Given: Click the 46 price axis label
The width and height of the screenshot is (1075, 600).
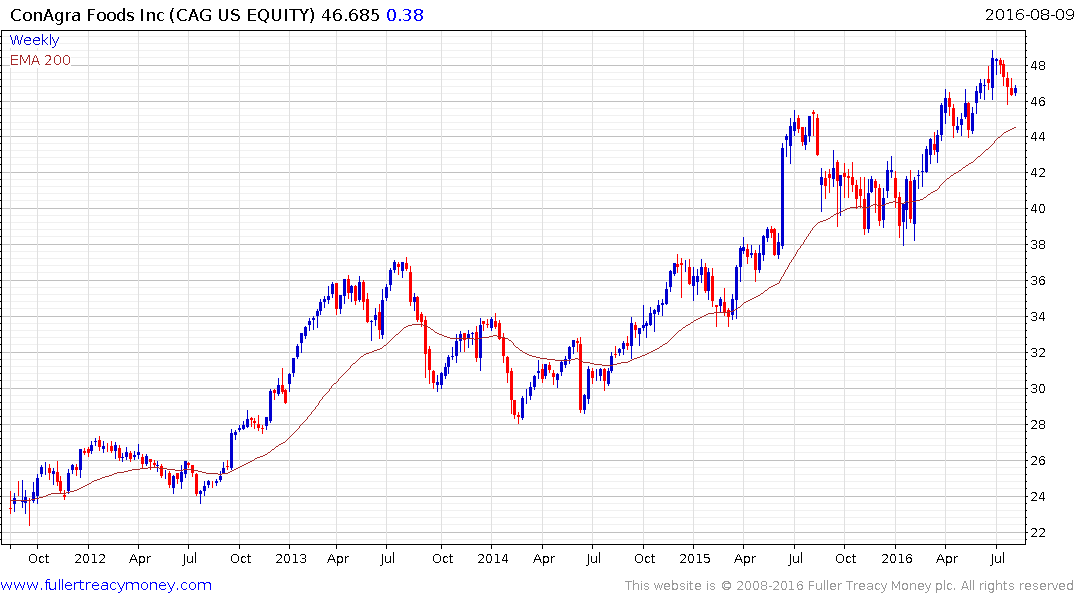Looking at the screenshot, I should coord(1037,101).
